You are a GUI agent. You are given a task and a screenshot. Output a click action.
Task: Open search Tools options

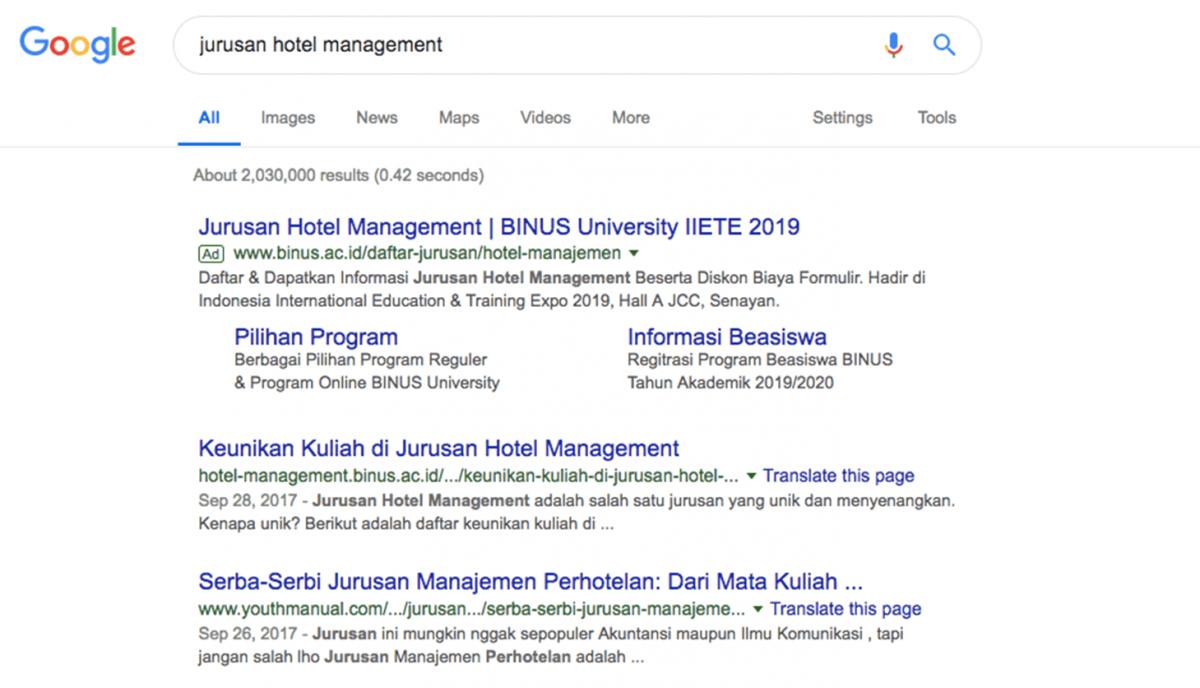coord(936,118)
